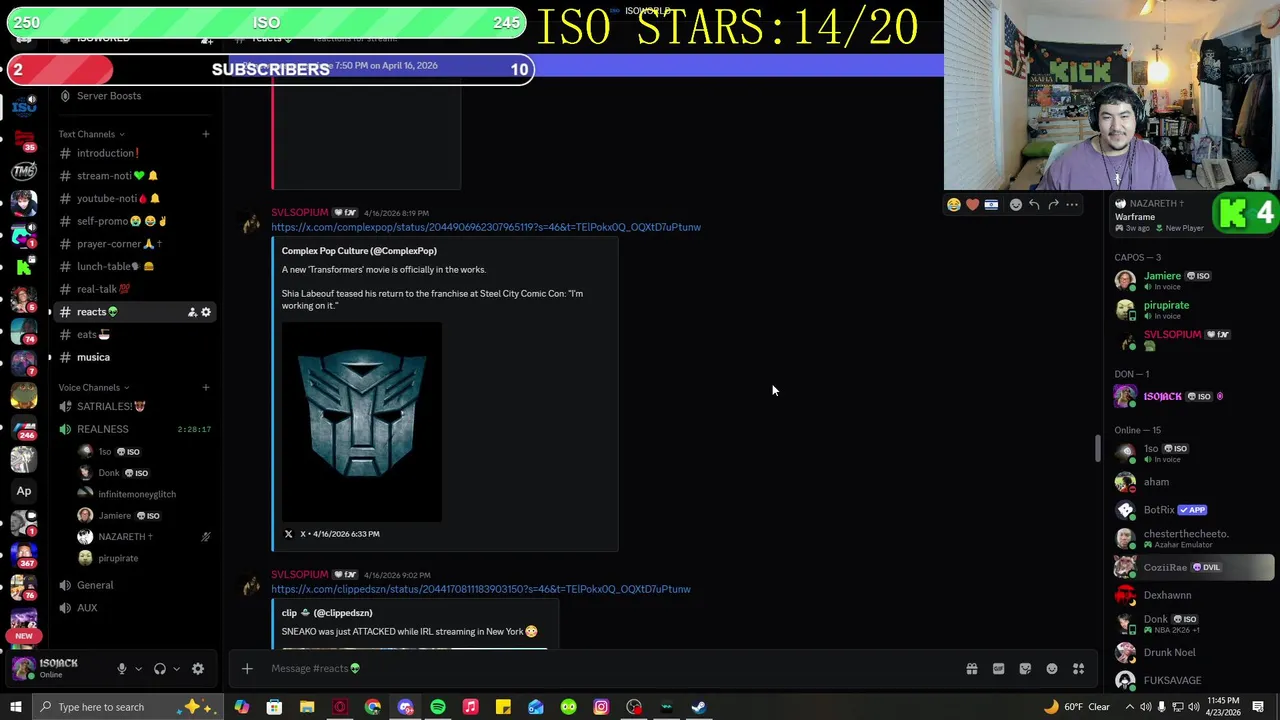Switch to youtube-noti channel
This screenshot has width=1280, height=720.
(x=135, y=199)
